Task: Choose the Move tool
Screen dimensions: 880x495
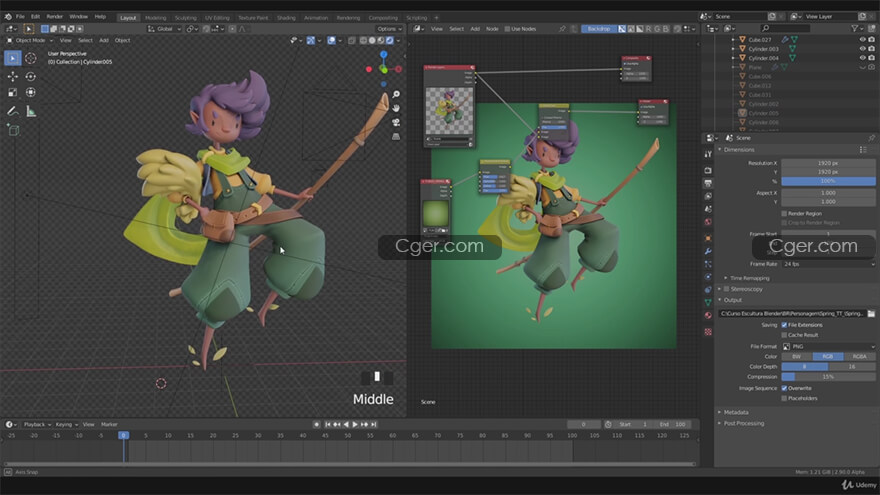Action: click(x=12, y=76)
